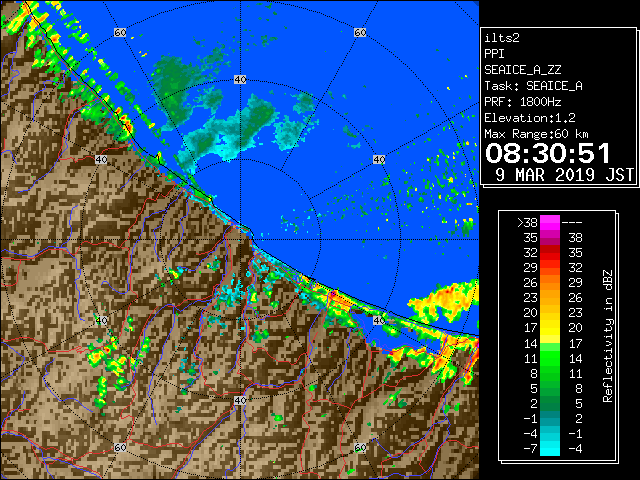This screenshot has width=640, height=480.
Task: Click the 40 km ring label north of center
Action: pos(240,80)
